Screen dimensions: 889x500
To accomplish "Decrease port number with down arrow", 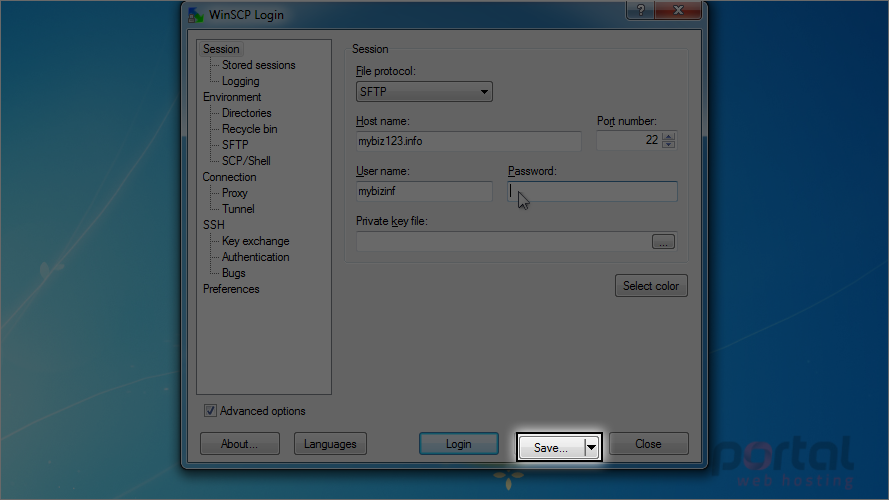I will 669,145.
